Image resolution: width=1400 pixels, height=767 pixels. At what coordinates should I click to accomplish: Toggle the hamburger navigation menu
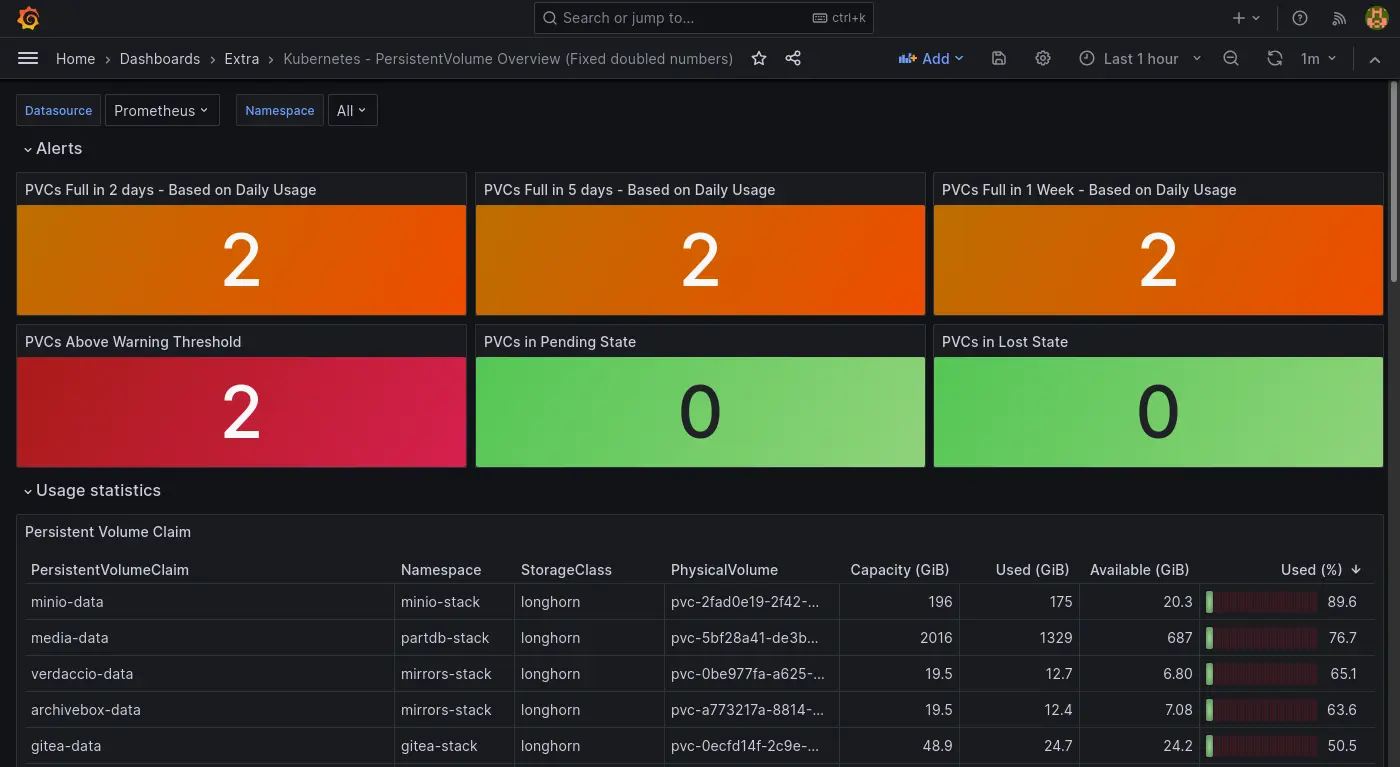[28, 59]
